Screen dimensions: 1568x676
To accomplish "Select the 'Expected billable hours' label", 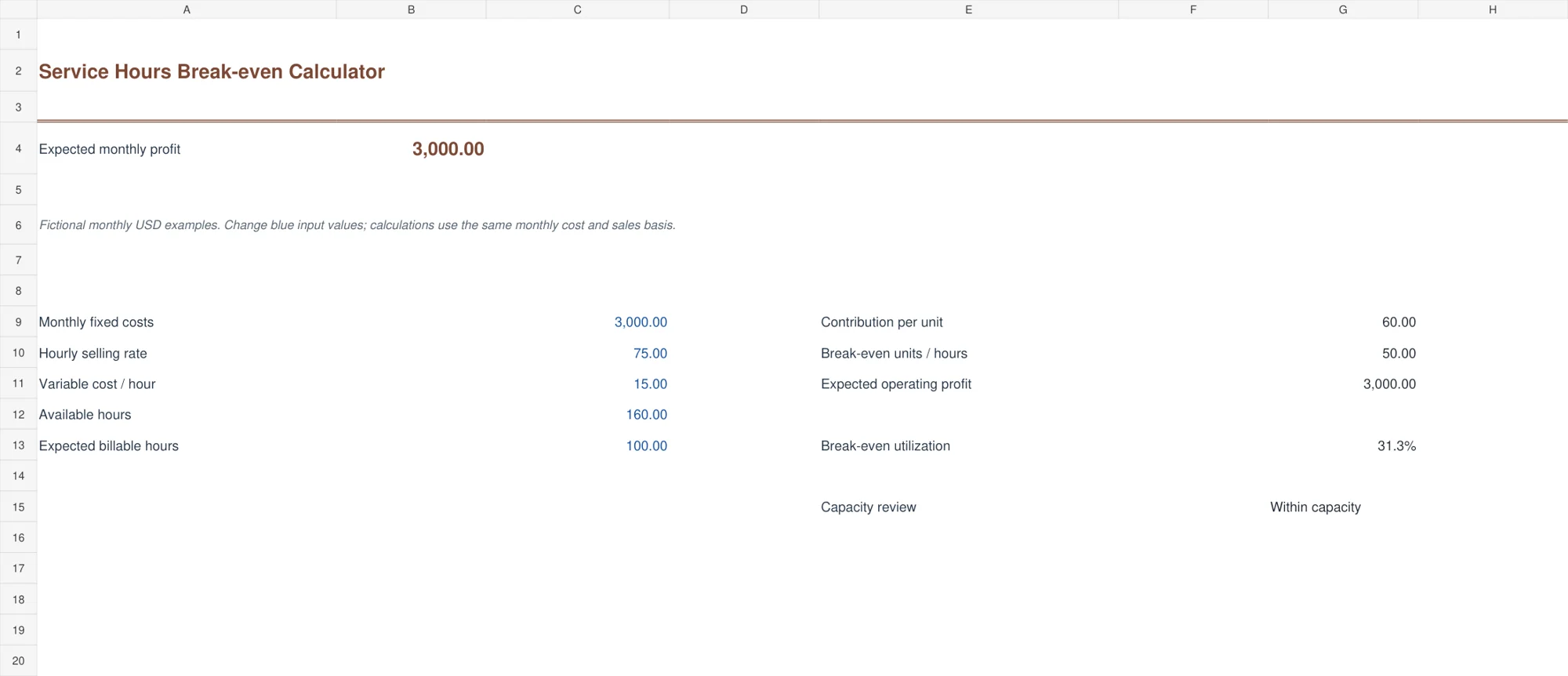I will point(109,446).
